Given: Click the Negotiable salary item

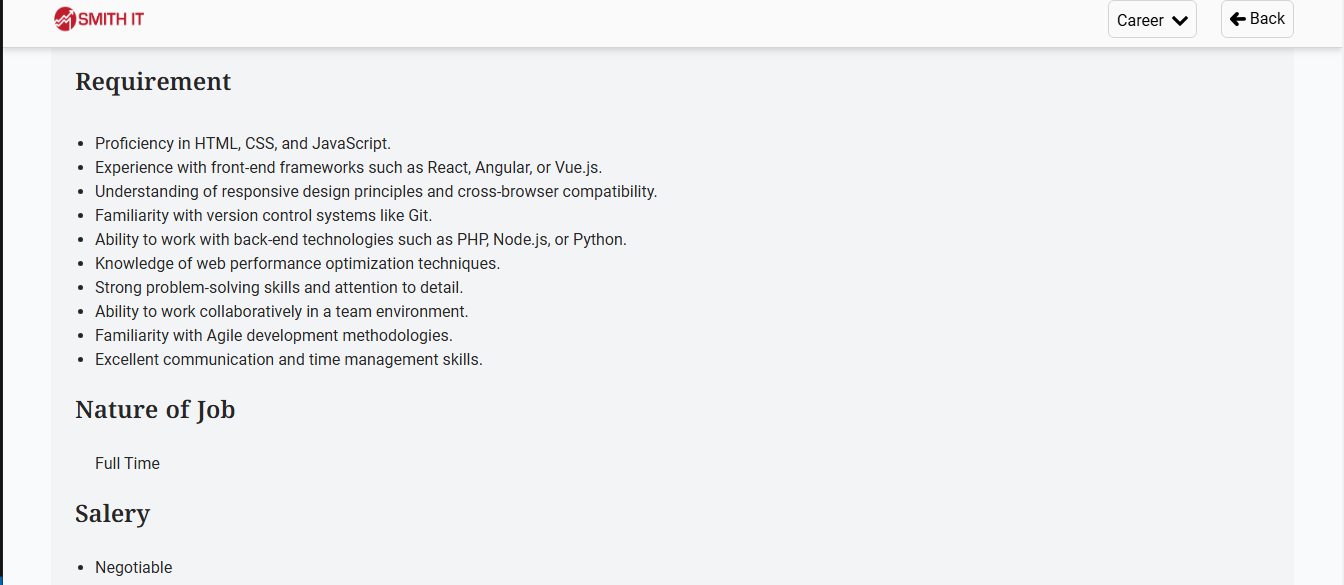Looking at the screenshot, I should pos(134,567).
